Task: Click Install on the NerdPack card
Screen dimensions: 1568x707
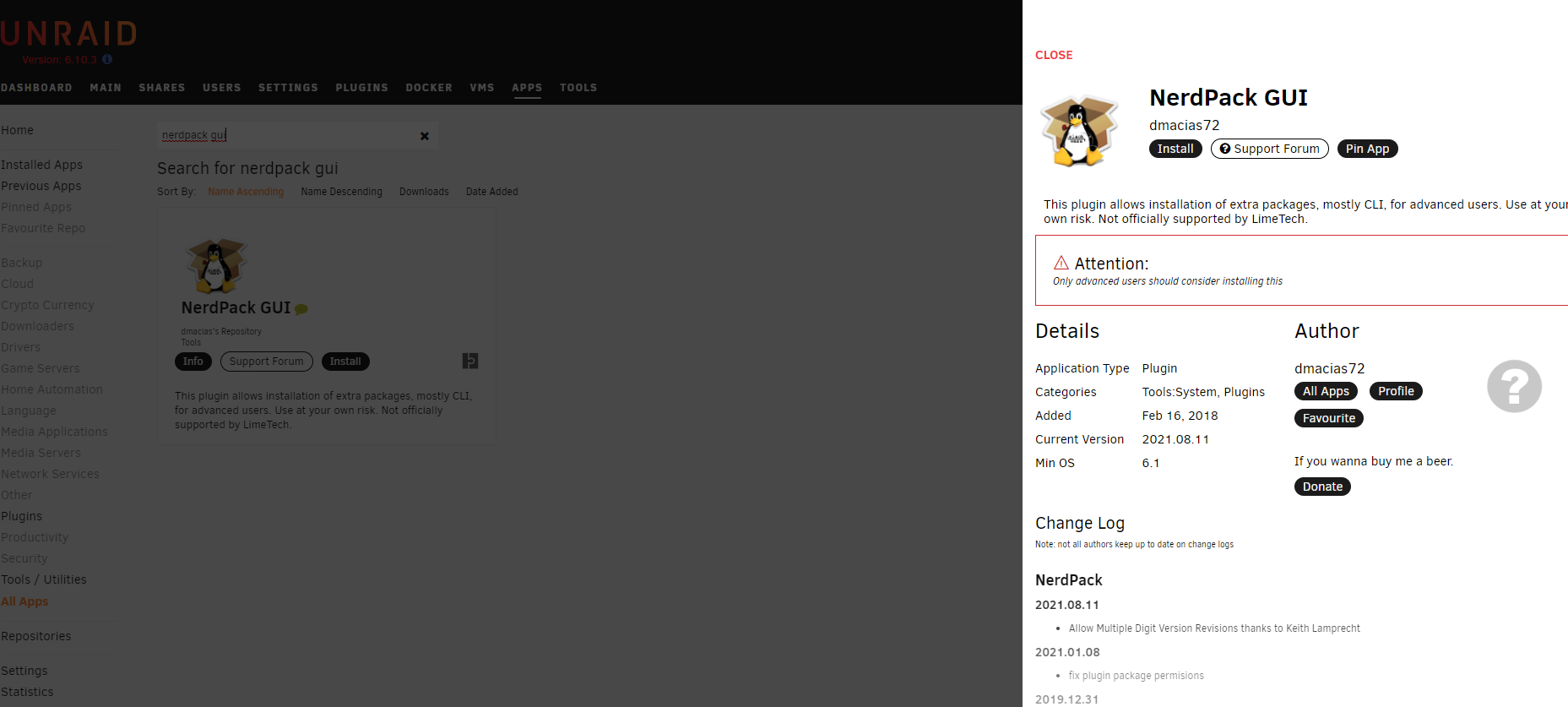Action: 345,362
